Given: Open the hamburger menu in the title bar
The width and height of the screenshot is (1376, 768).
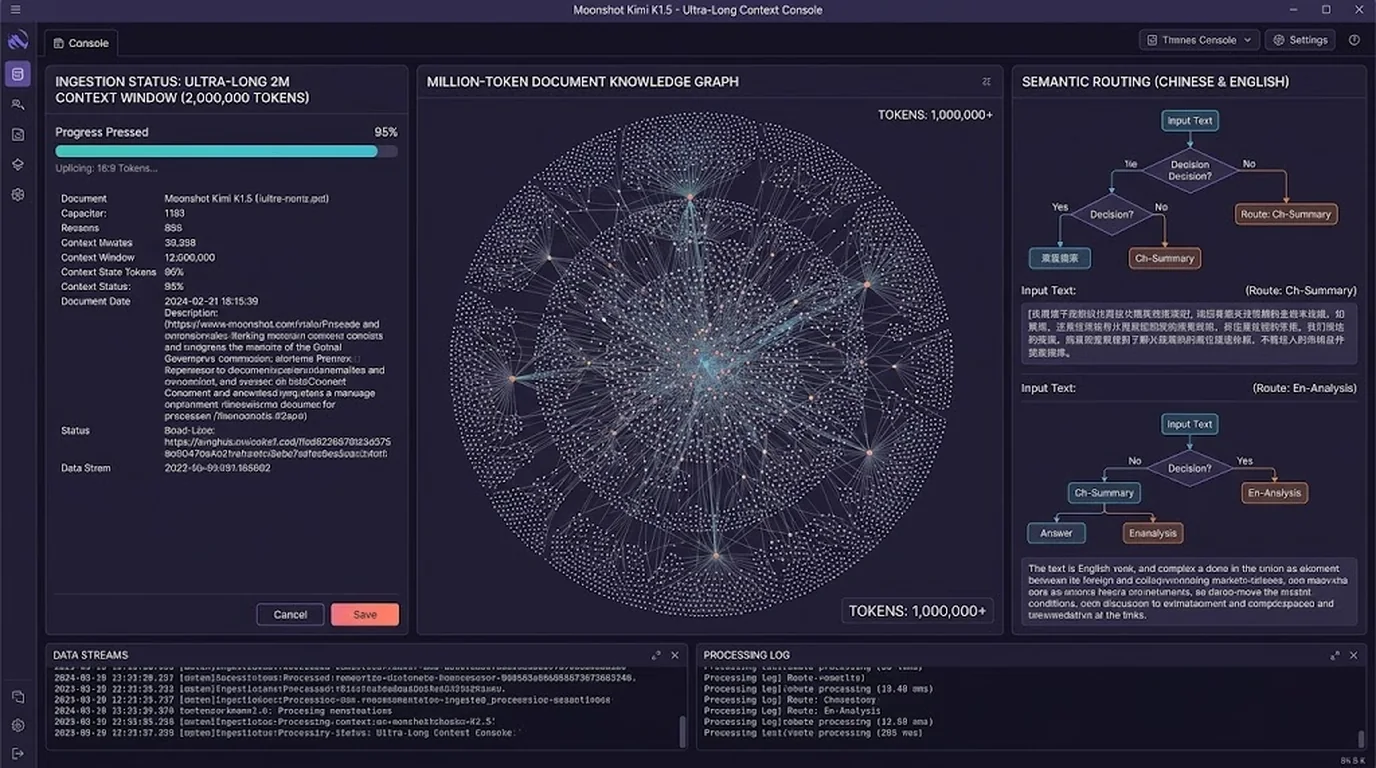Looking at the screenshot, I should click(15, 10).
